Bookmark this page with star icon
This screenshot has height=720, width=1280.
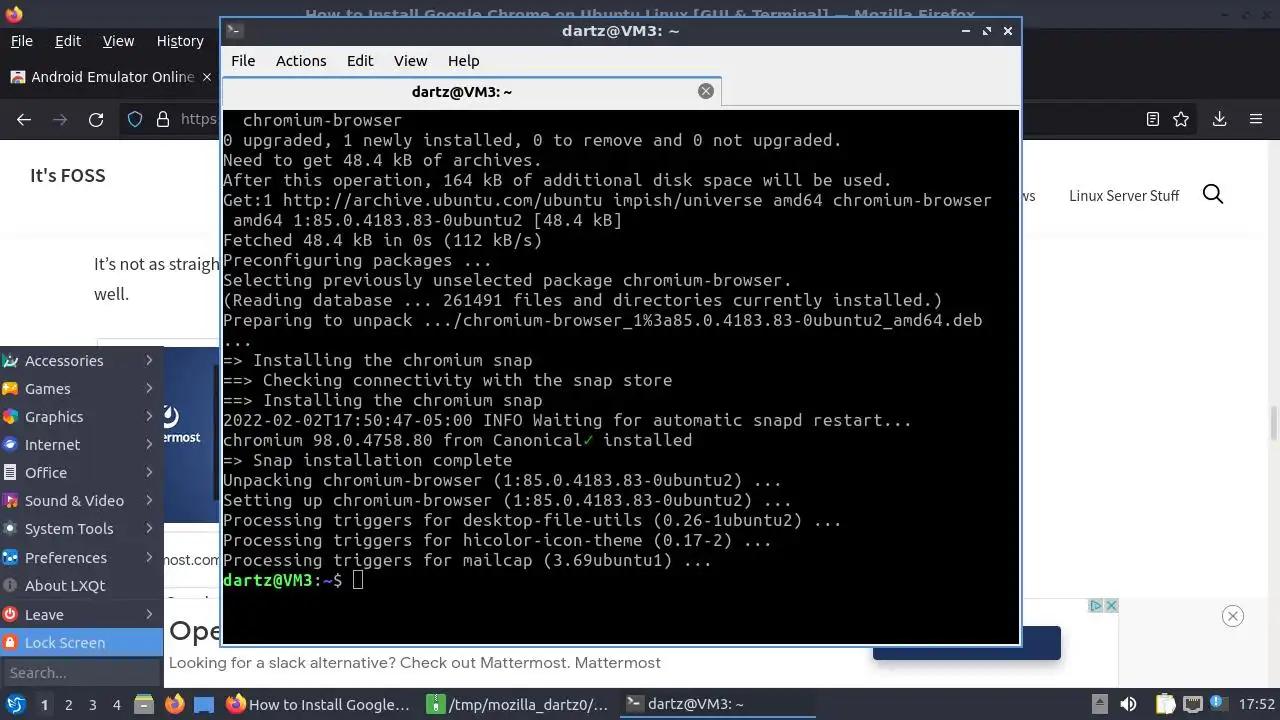pyautogui.click(x=1181, y=119)
